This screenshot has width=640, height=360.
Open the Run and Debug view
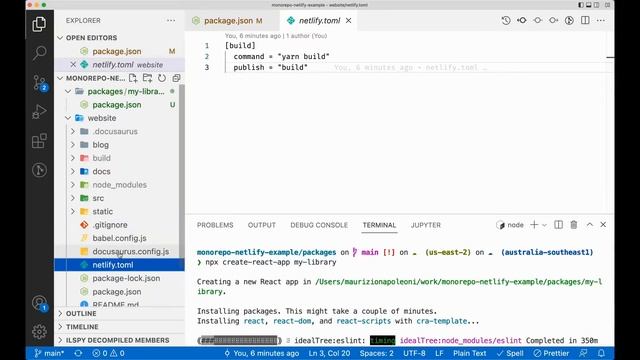pos(39,111)
